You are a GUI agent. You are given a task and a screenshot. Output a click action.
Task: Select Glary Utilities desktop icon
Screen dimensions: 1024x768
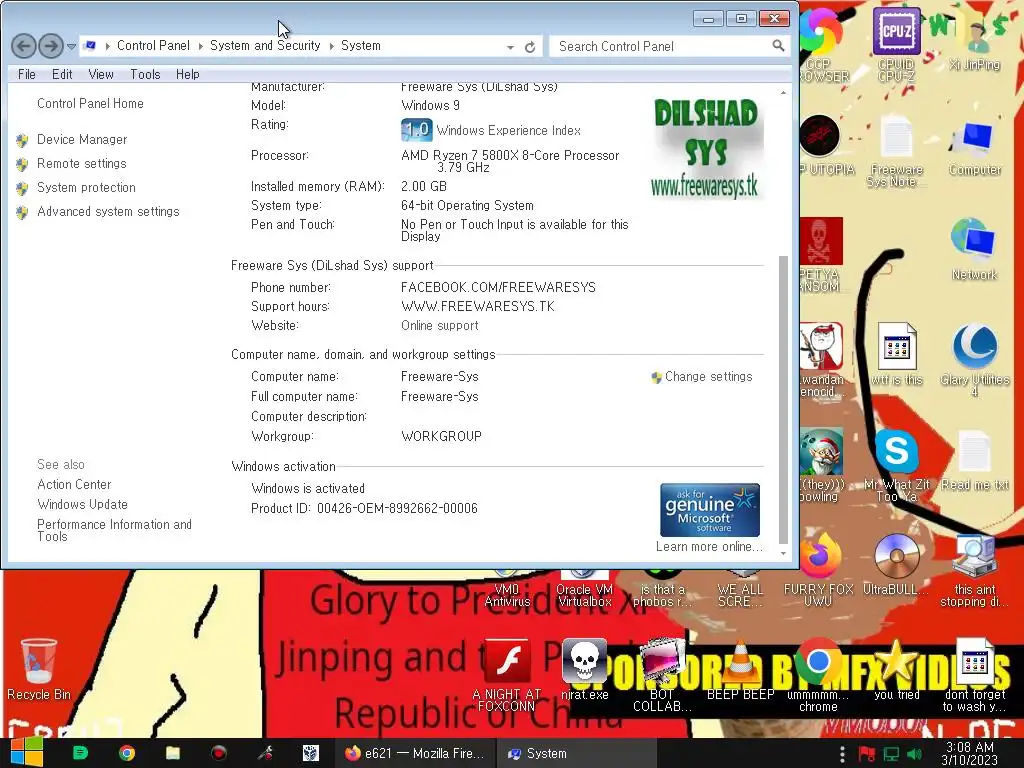pyautogui.click(x=974, y=360)
